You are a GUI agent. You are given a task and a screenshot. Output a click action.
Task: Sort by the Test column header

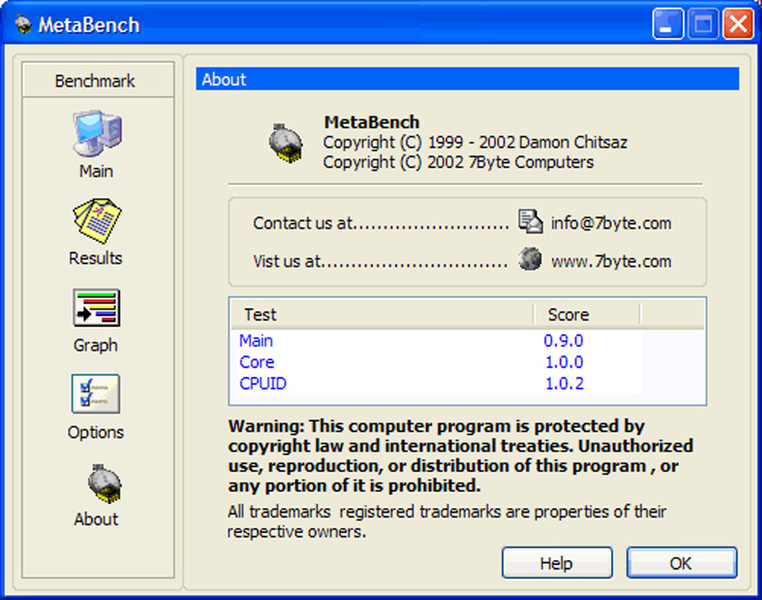[382, 314]
